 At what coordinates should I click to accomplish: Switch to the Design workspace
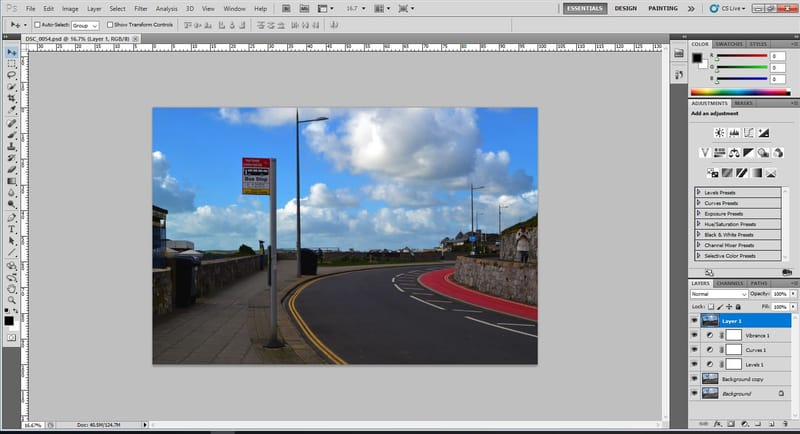point(625,8)
